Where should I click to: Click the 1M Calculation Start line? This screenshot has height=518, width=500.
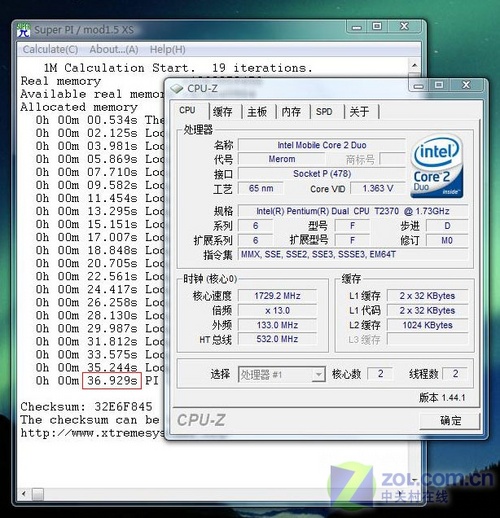[x=178, y=68]
